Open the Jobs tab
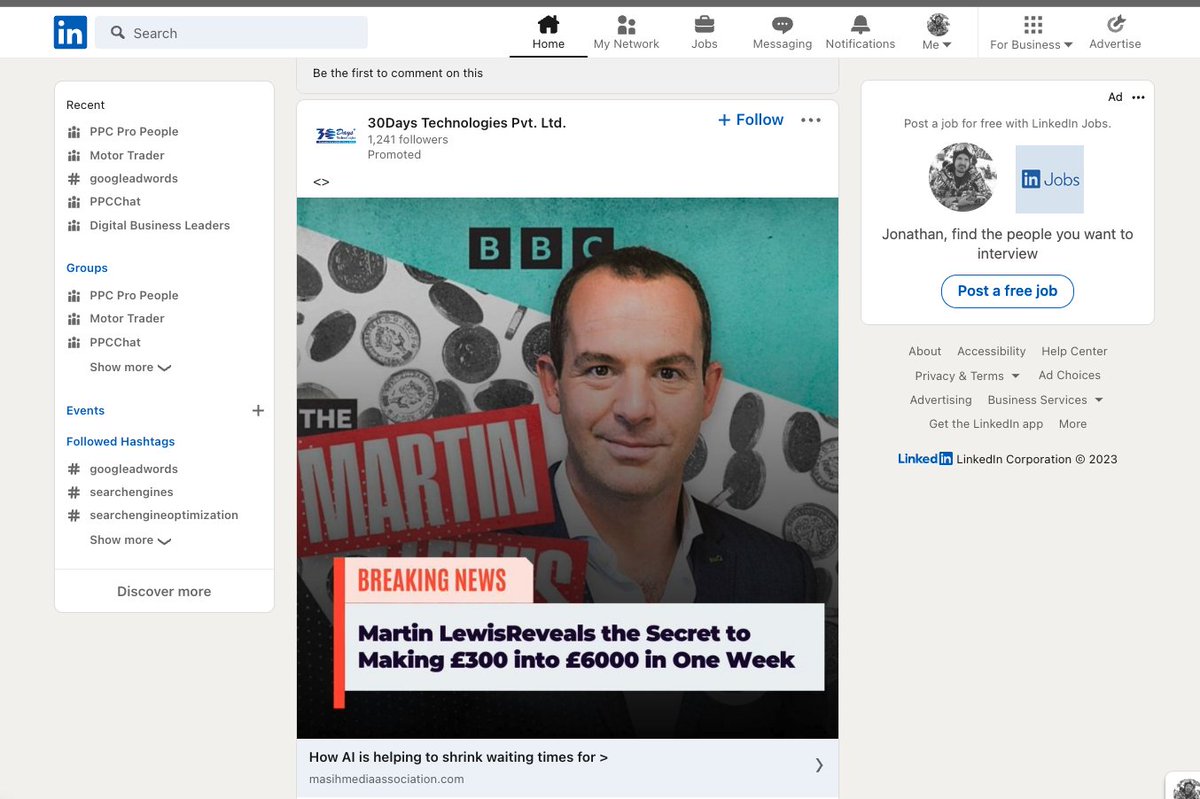Viewport: 1200px width, 799px height. click(704, 33)
